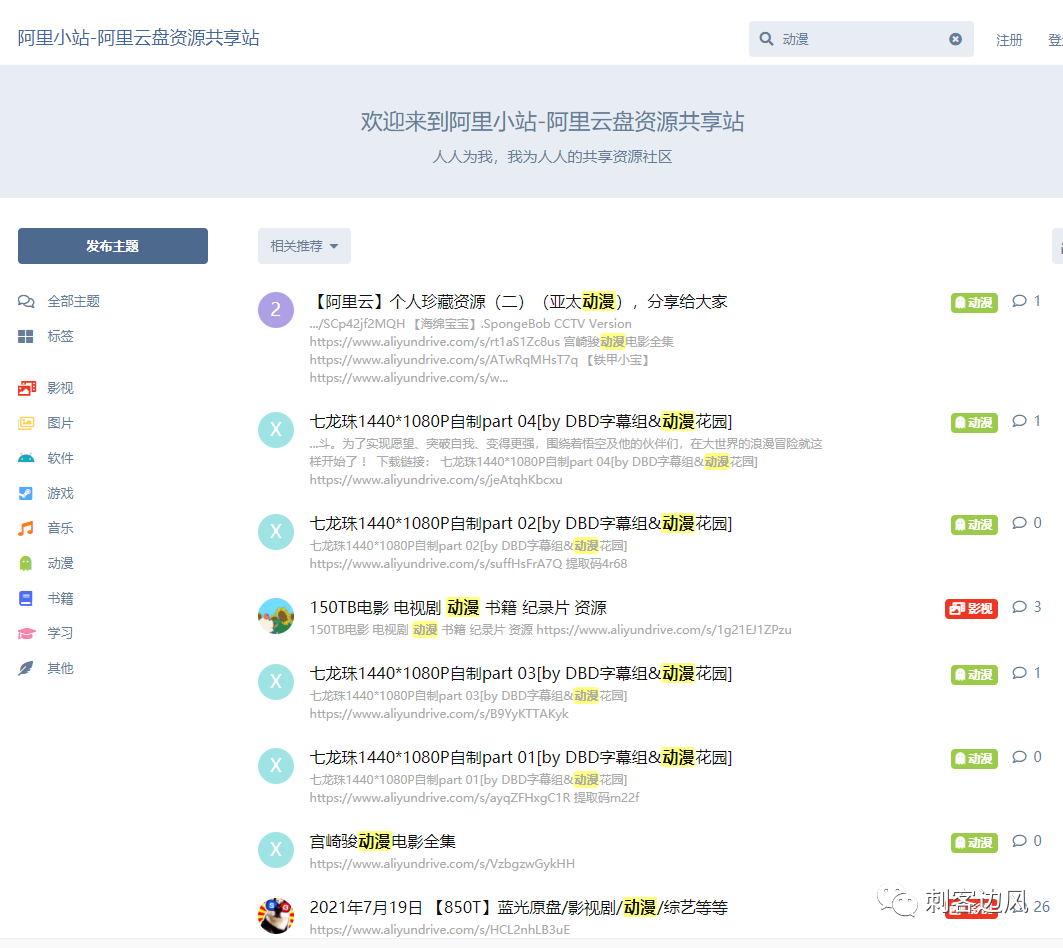This screenshot has width=1063, height=948.
Task: Open post 七龙珠1440*1080P自制part 01
Action: (x=521, y=757)
